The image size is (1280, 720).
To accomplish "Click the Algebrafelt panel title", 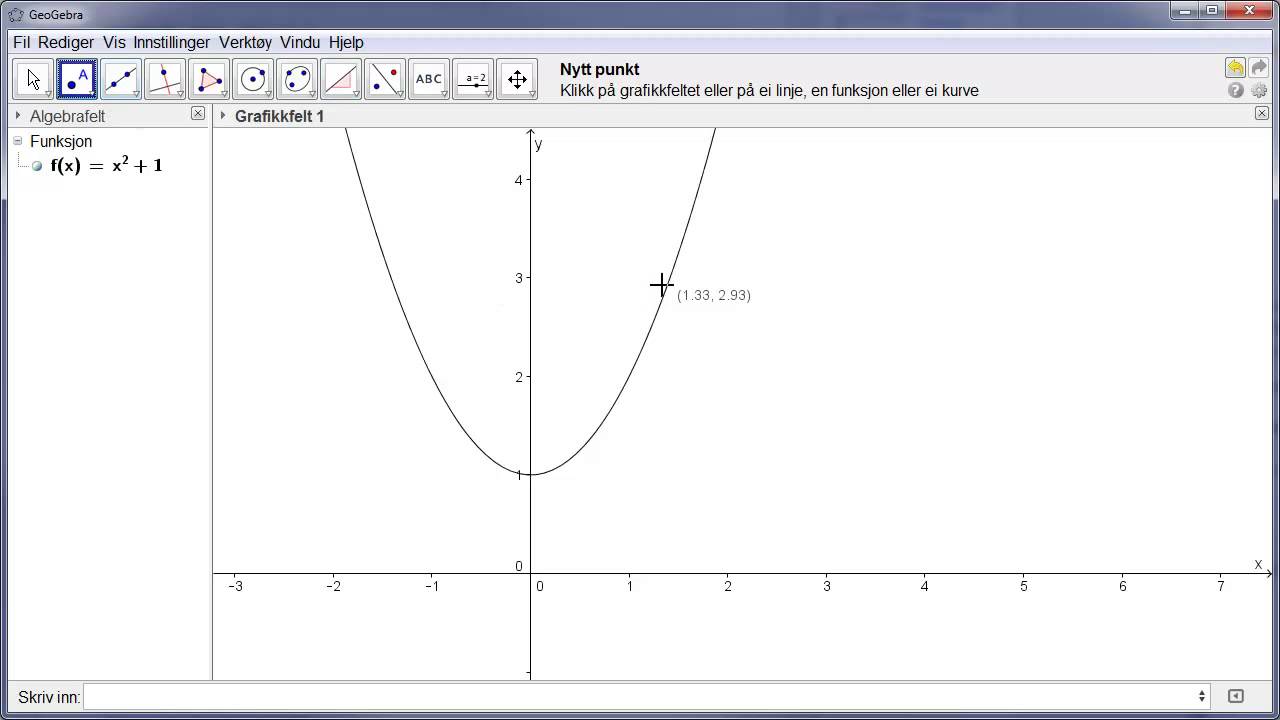I will [x=67, y=116].
